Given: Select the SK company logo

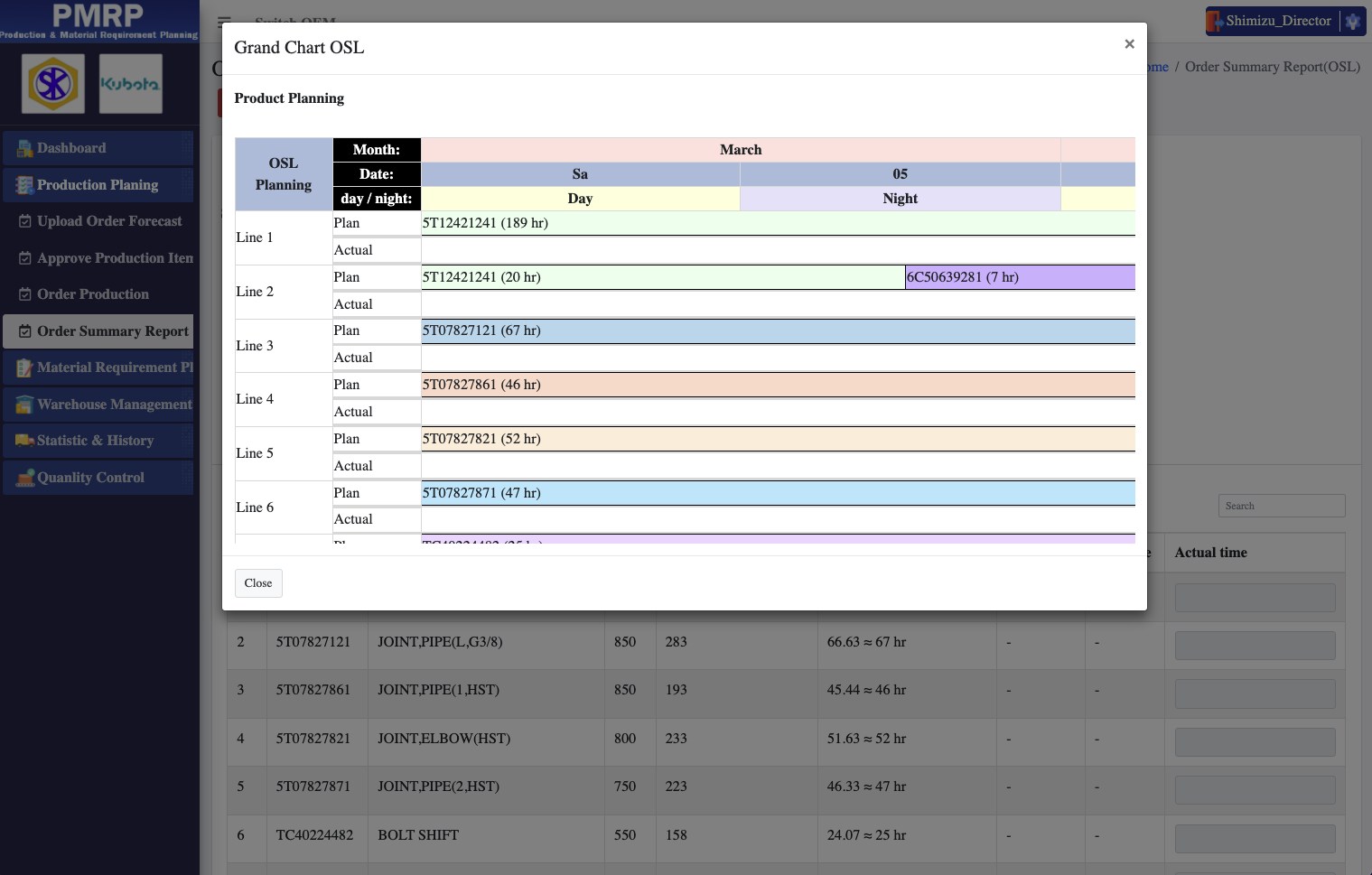Looking at the screenshot, I should (53, 84).
